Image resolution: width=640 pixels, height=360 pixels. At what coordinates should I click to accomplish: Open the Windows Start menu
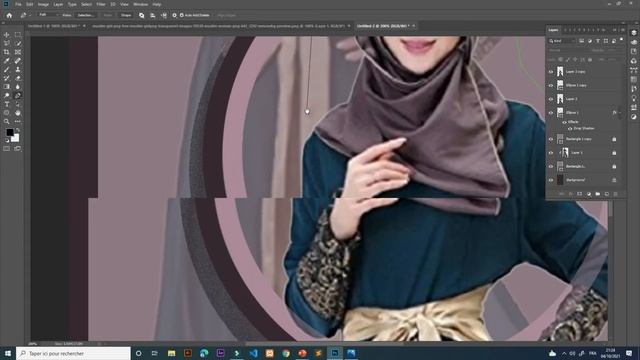point(8,353)
